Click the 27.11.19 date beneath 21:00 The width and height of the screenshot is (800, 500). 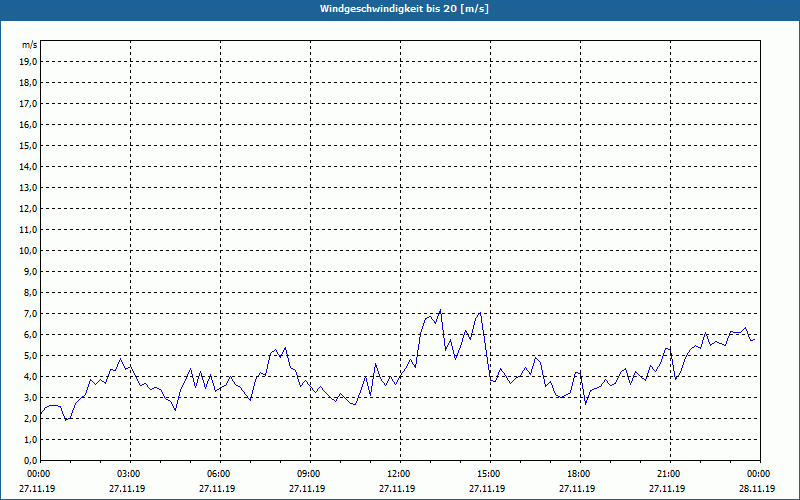pyautogui.click(x=667, y=489)
